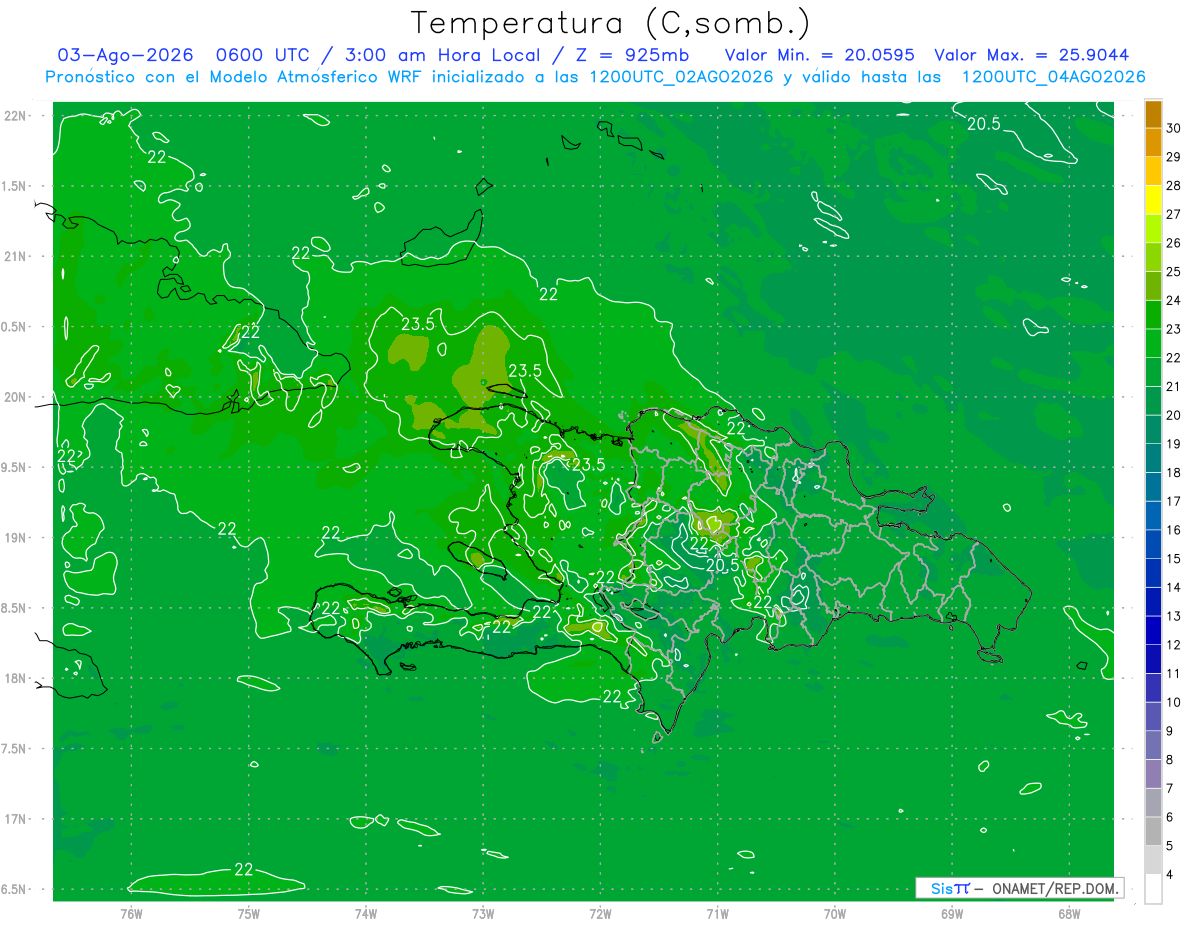Click the legend value label "15"

coord(1173,558)
